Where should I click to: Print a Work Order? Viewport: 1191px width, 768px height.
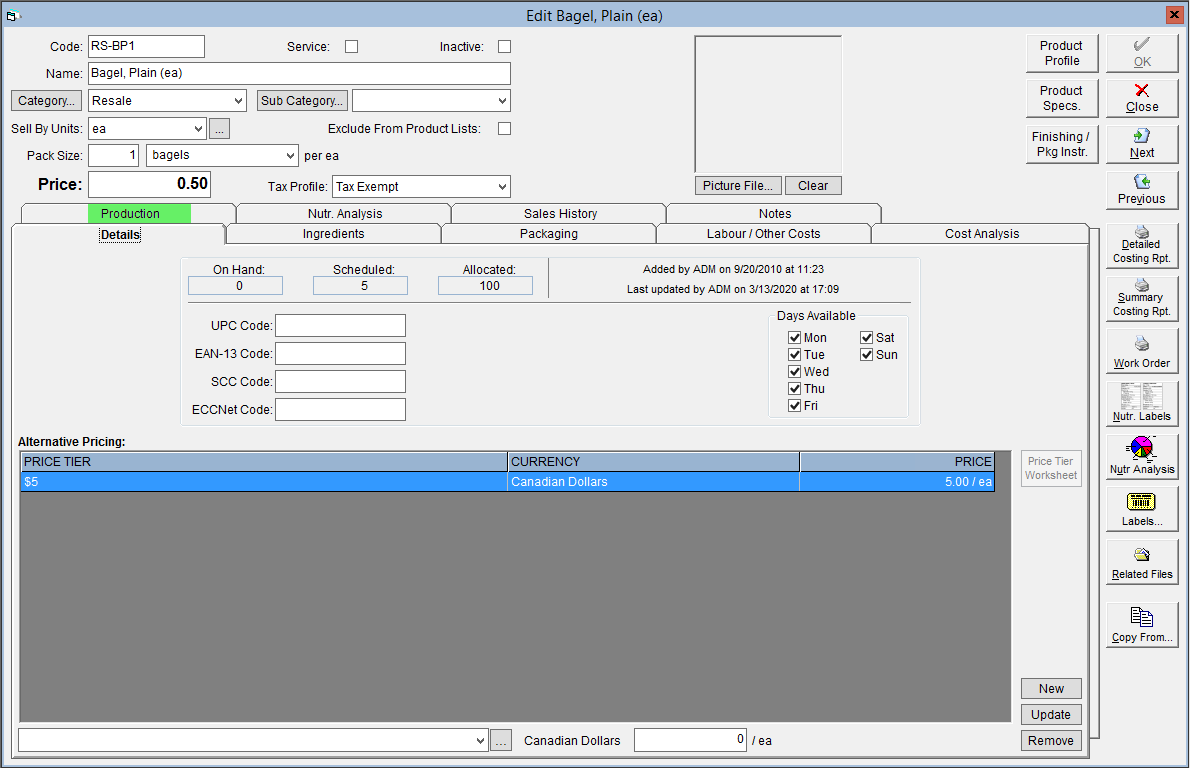click(x=1142, y=351)
